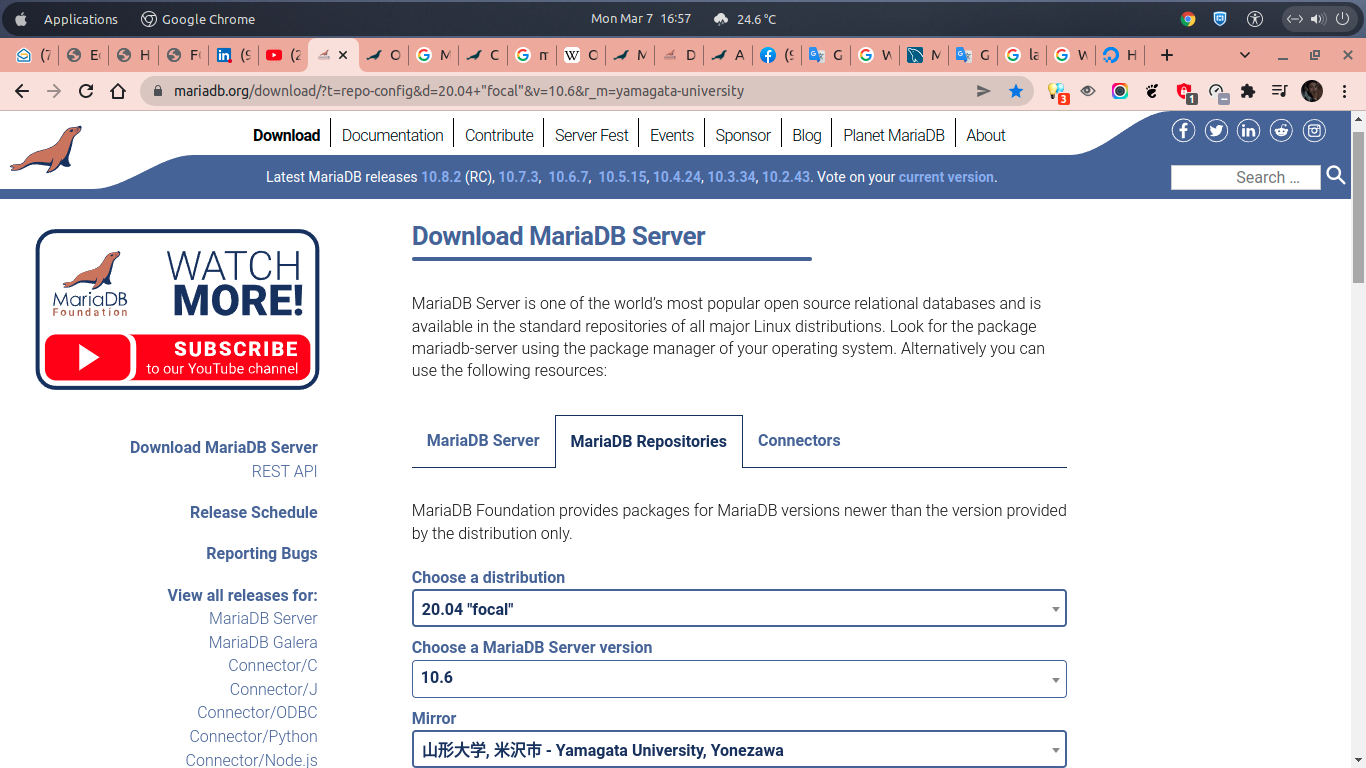Open the Sponsor nav item
Screen dimensions: 1366x768
[x=743, y=135]
